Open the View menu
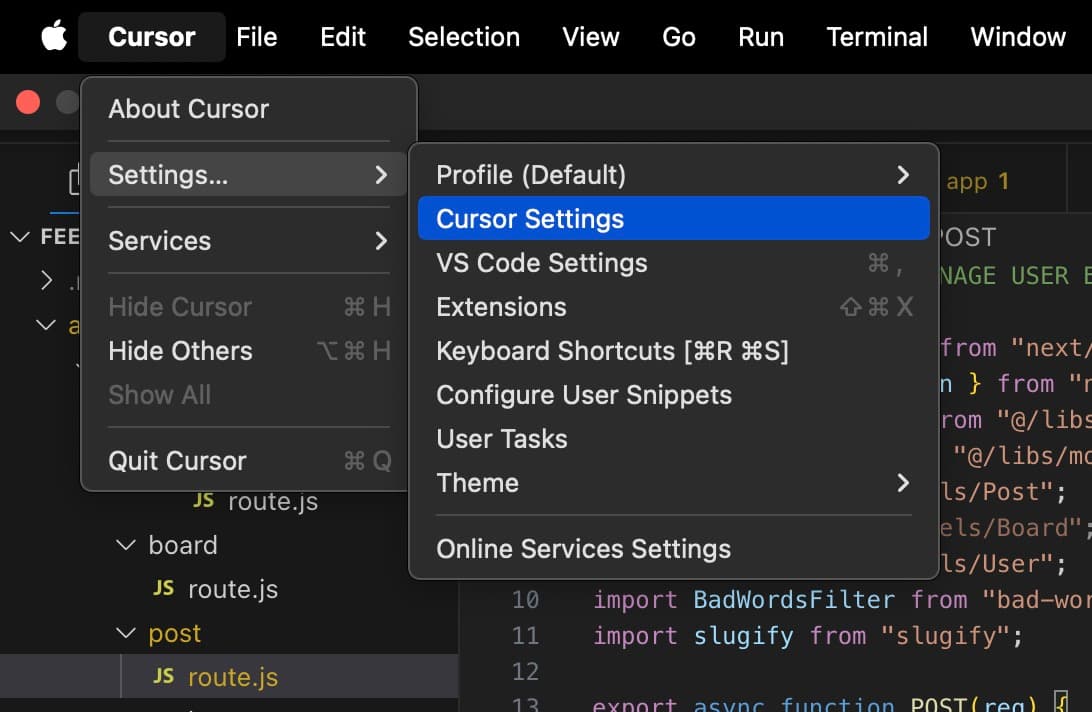 click(x=591, y=37)
